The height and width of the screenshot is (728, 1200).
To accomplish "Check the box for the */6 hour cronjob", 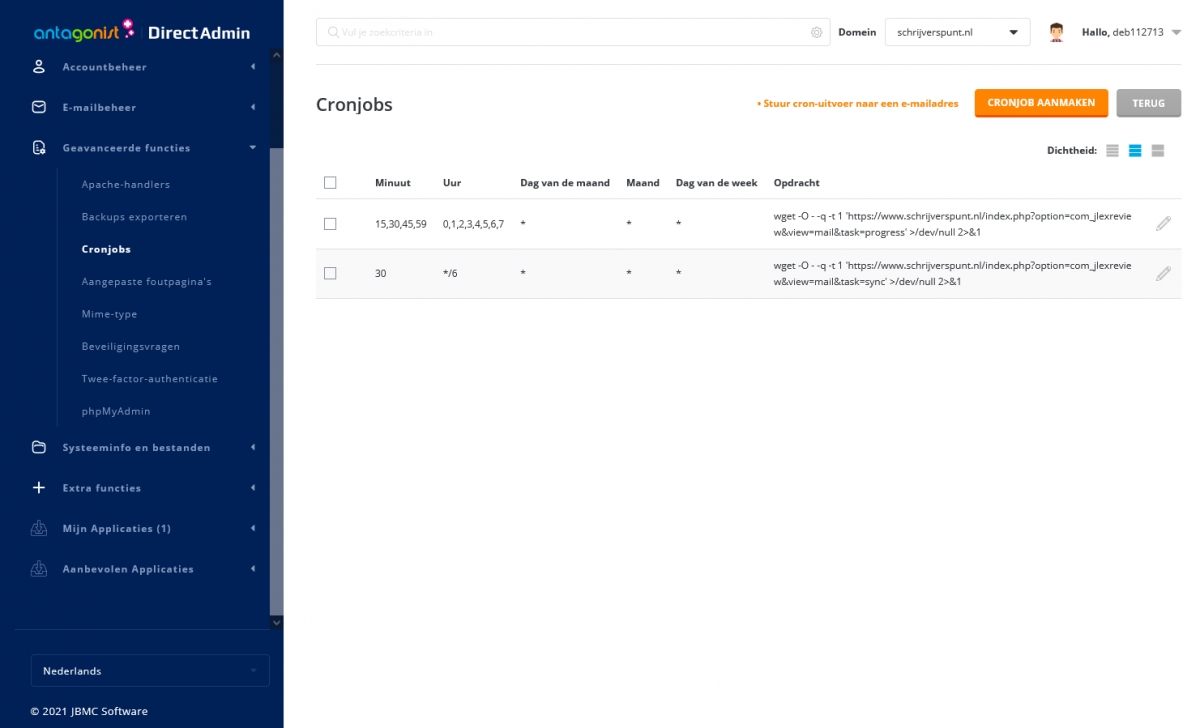I will [330, 273].
